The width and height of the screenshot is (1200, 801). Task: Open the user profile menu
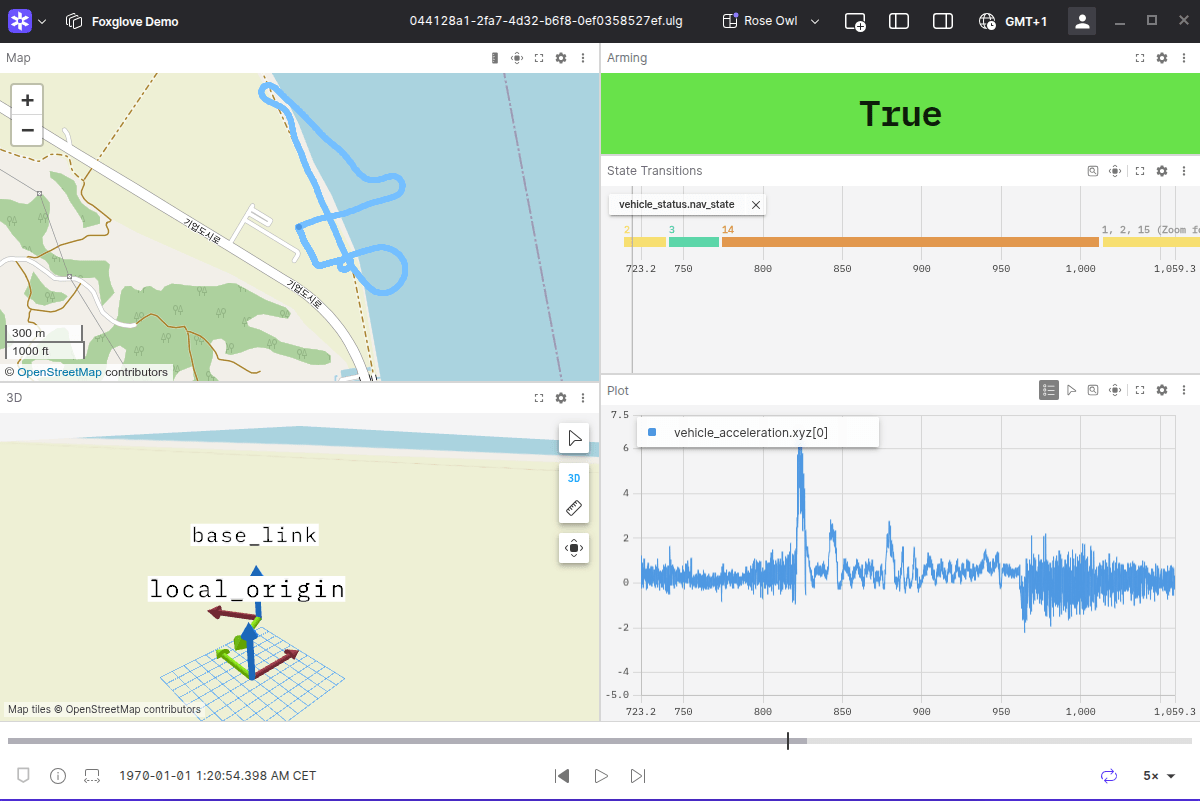[x=1082, y=21]
